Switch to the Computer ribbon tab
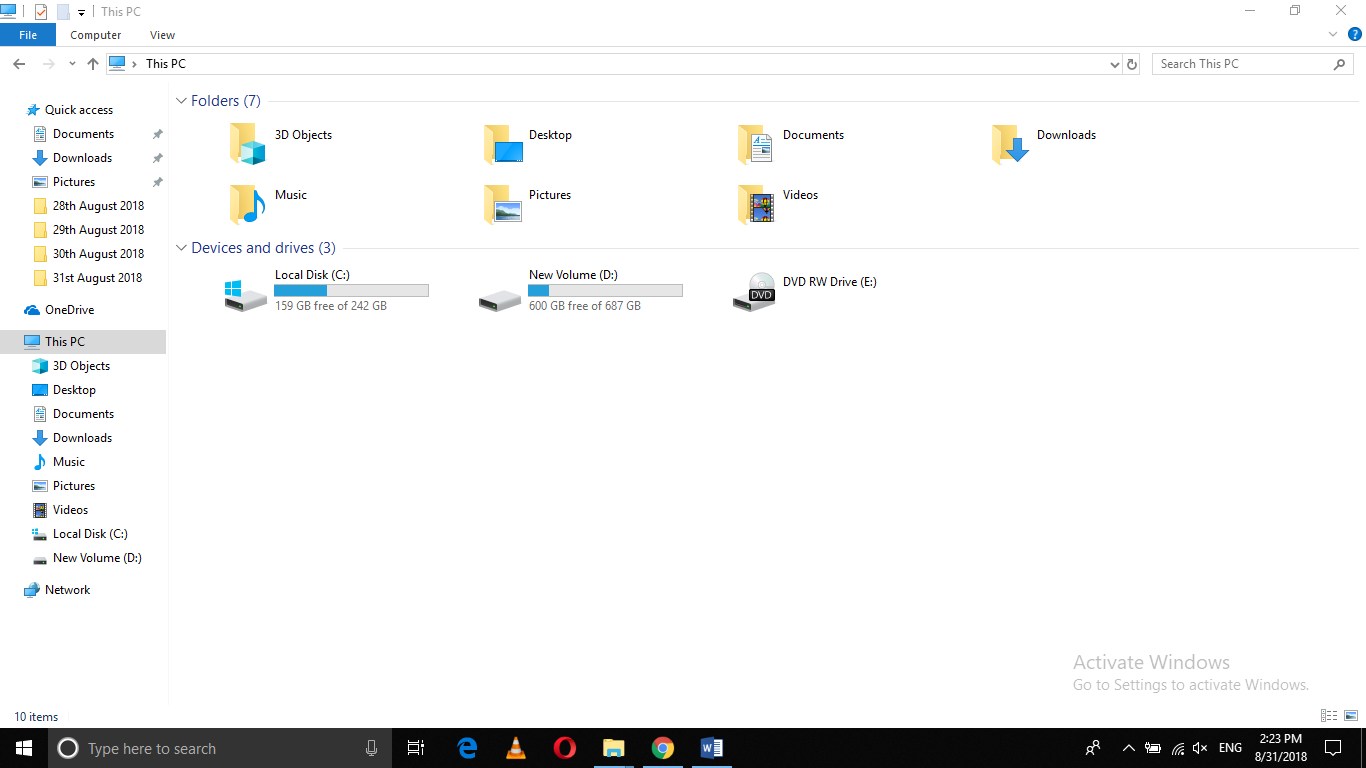 point(95,34)
